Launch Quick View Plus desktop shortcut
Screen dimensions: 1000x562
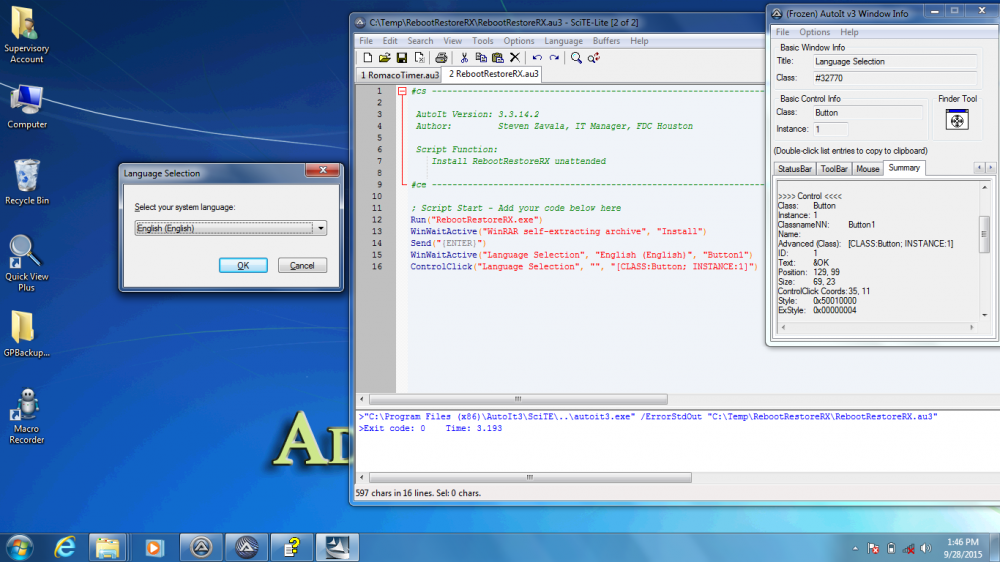26,263
